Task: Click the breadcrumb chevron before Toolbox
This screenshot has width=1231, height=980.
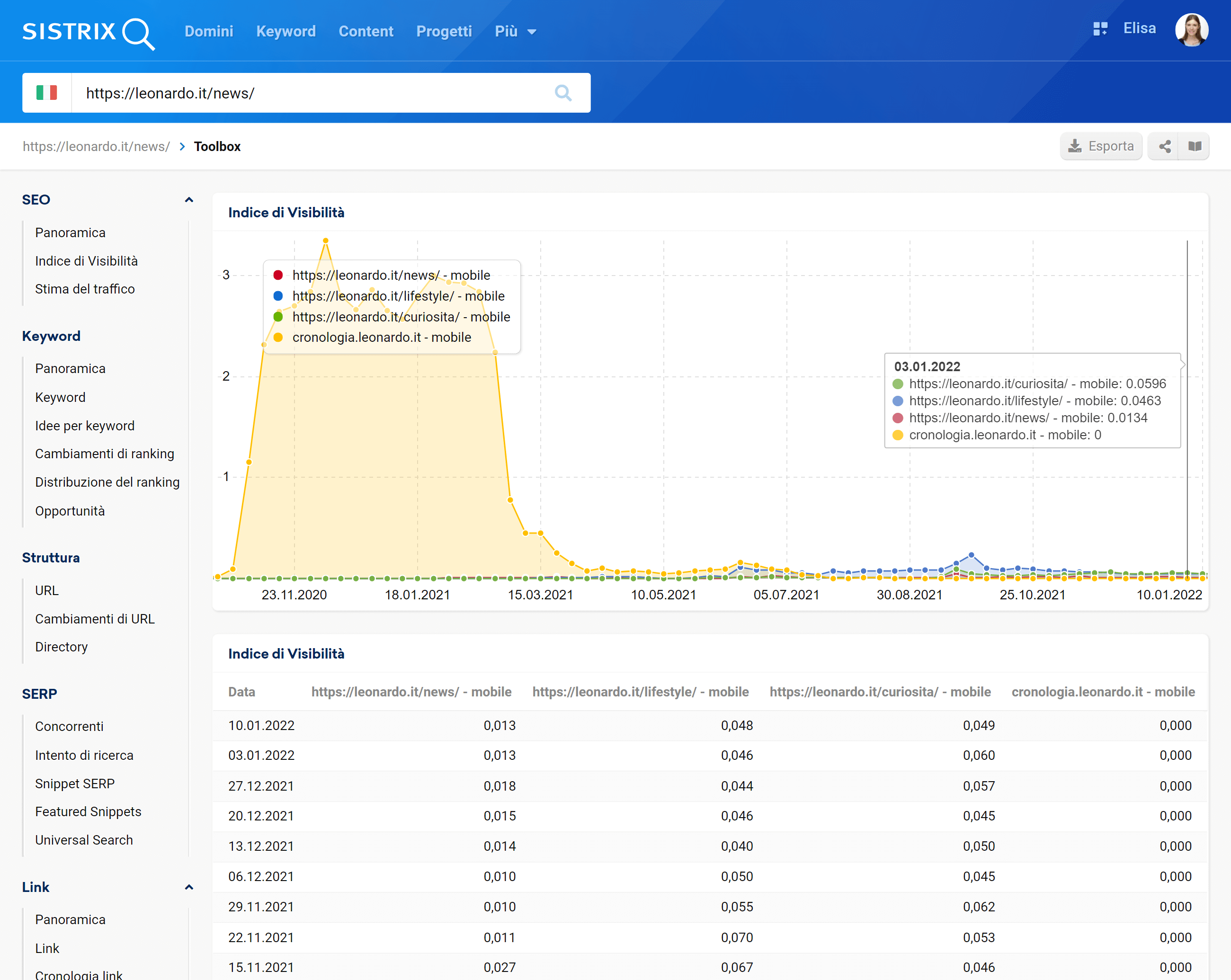Action: [x=182, y=147]
